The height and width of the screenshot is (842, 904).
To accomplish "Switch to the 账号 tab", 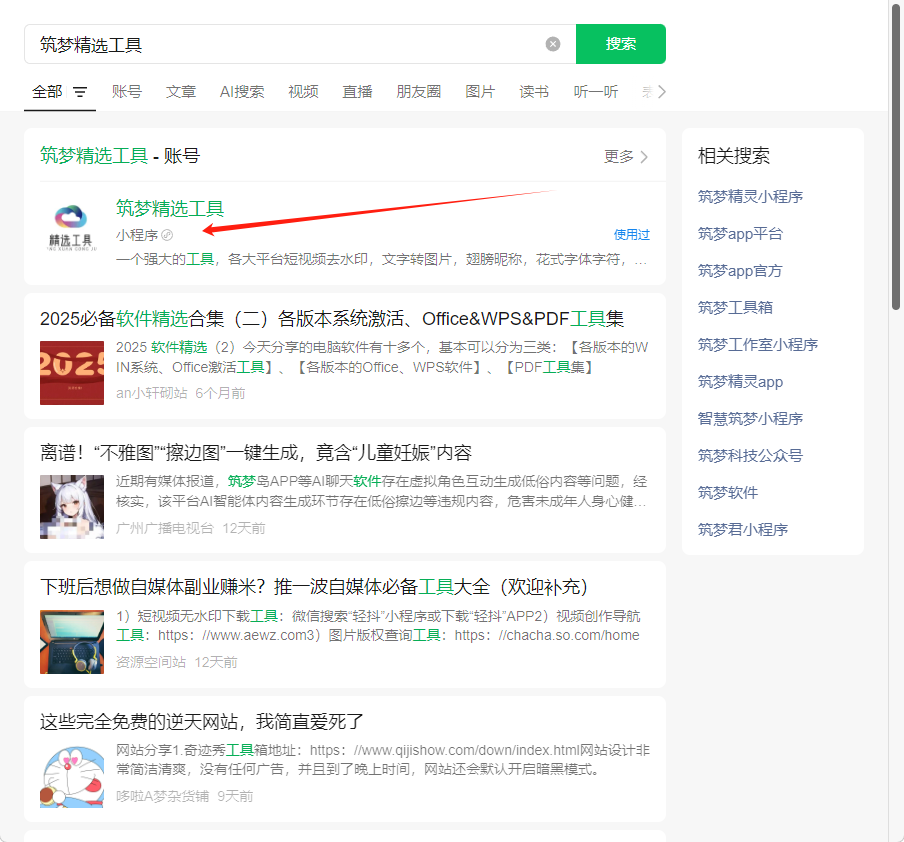I will coord(127,92).
